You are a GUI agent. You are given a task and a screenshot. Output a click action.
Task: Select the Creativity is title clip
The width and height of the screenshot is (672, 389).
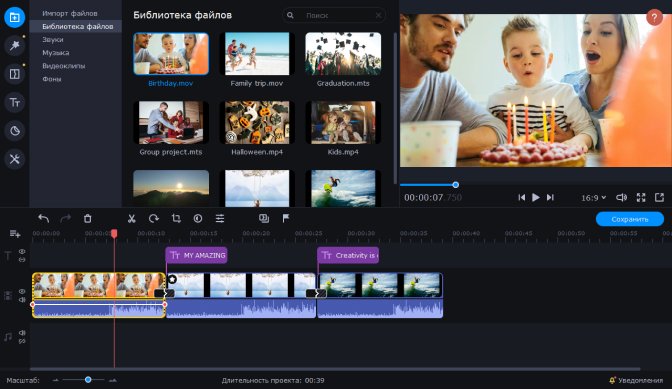point(348,255)
